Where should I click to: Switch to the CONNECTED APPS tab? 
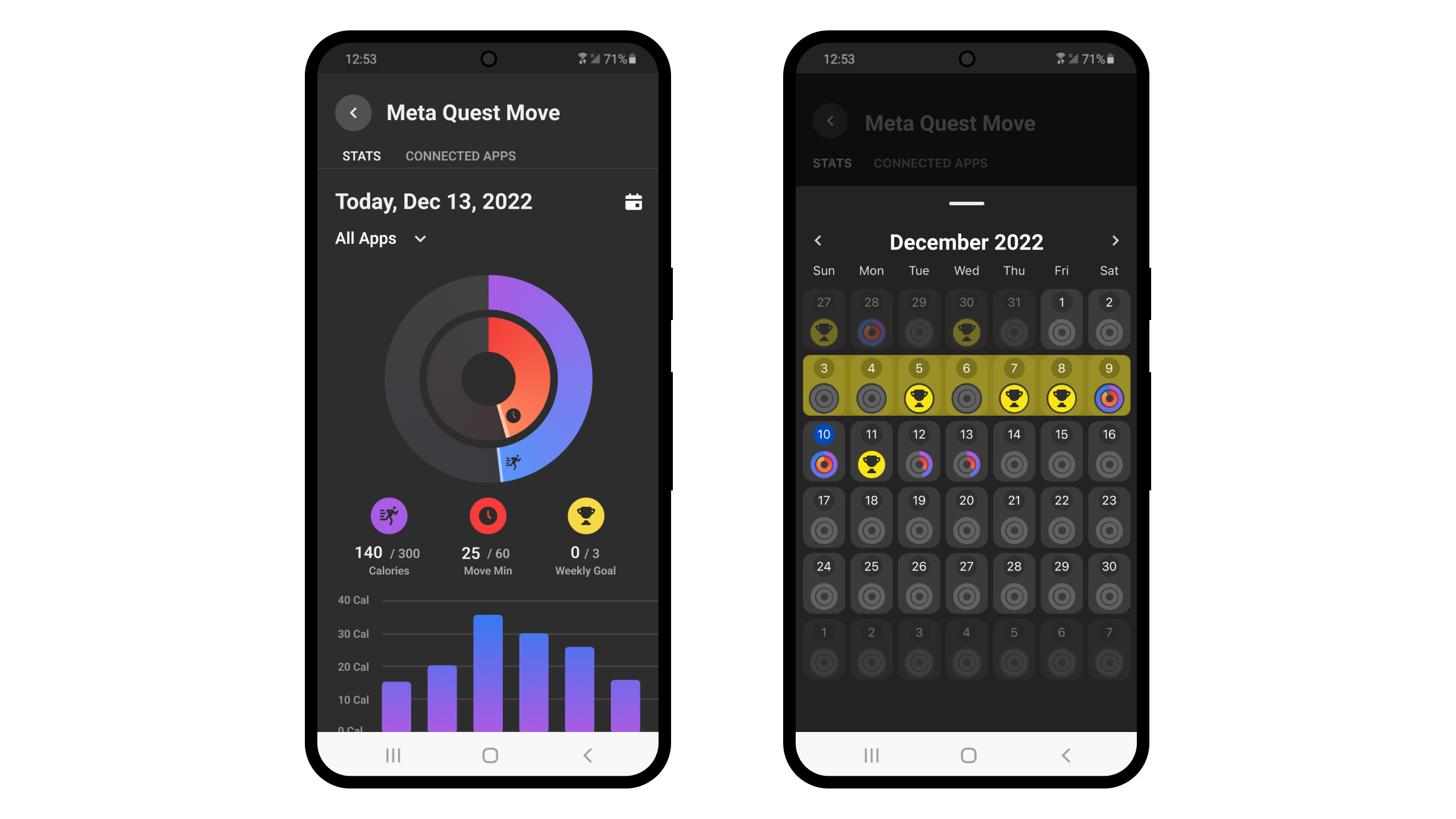[460, 156]
